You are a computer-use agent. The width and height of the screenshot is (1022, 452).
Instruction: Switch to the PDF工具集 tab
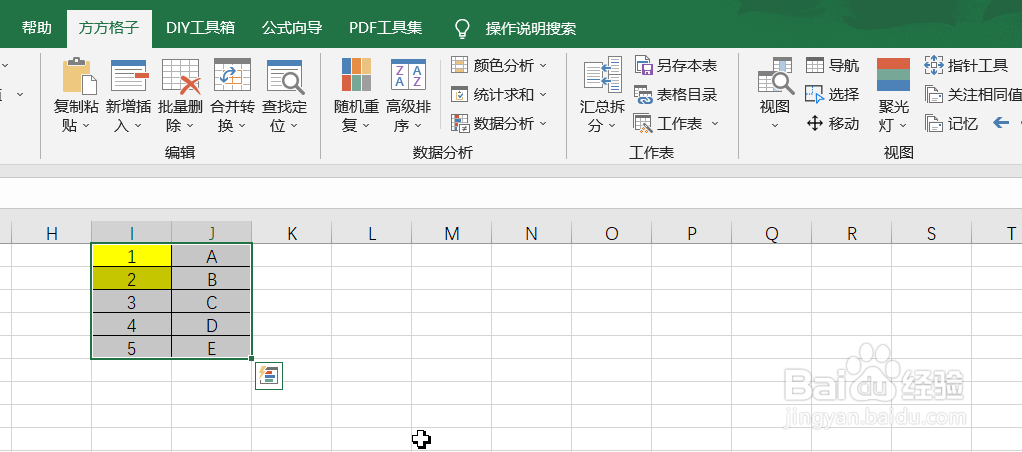385,28
